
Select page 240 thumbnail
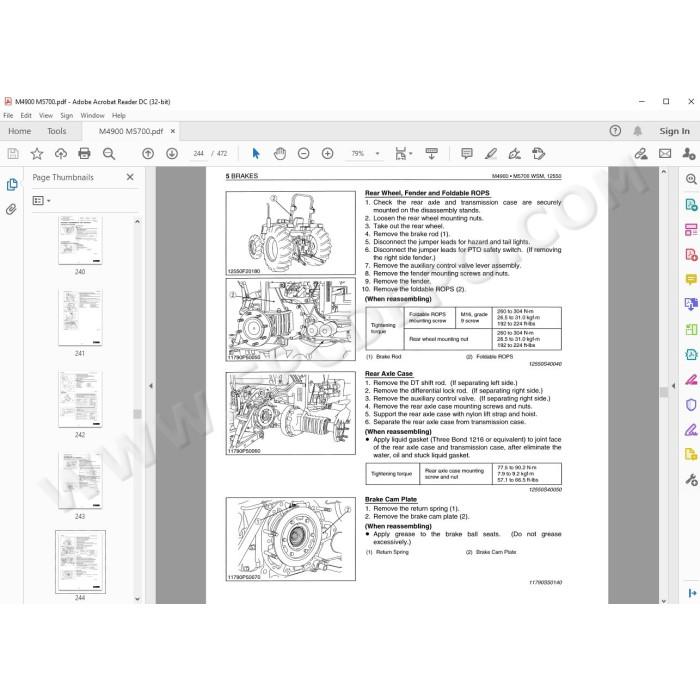tap(80, 241)
